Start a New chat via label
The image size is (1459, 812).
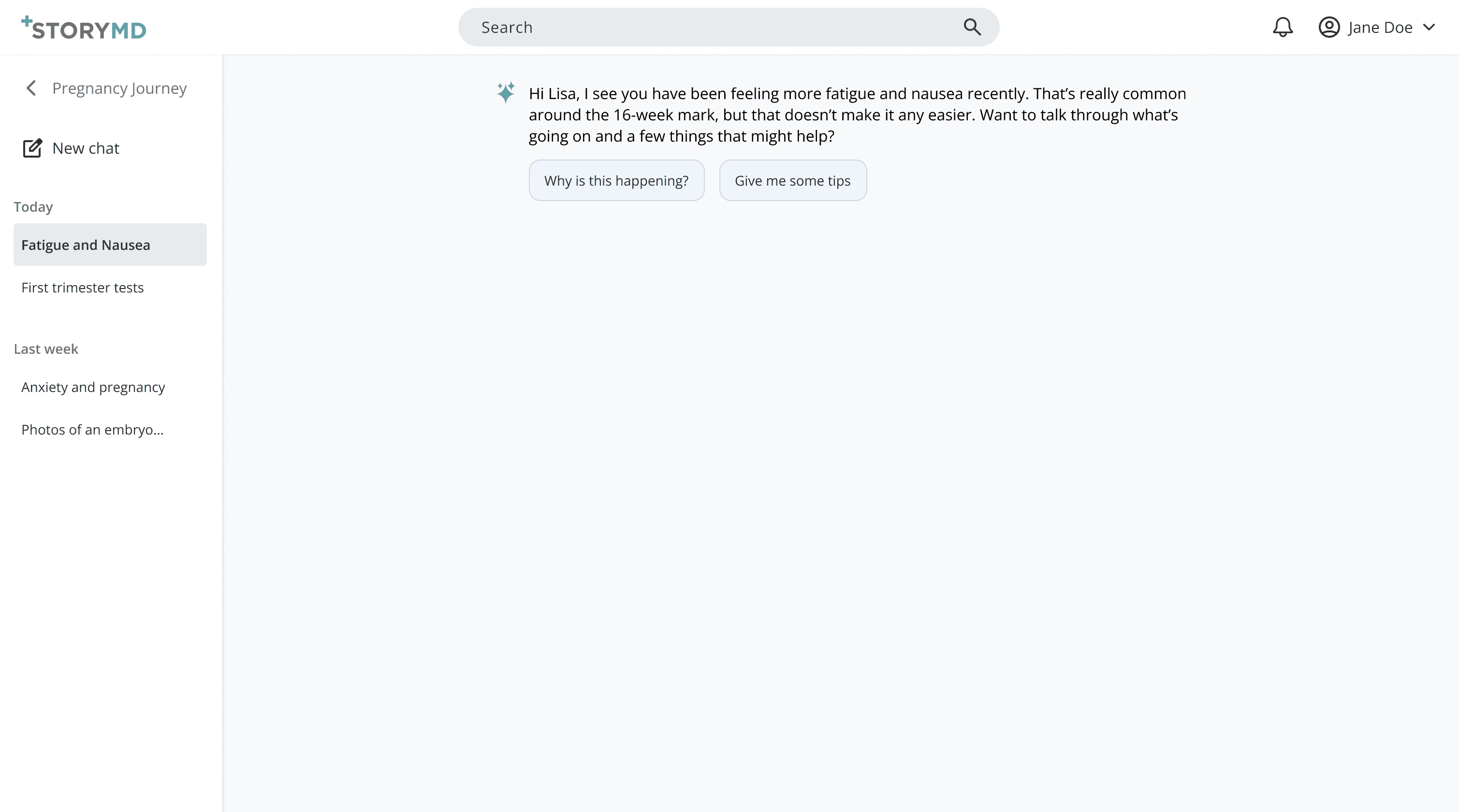coord(86,148)
